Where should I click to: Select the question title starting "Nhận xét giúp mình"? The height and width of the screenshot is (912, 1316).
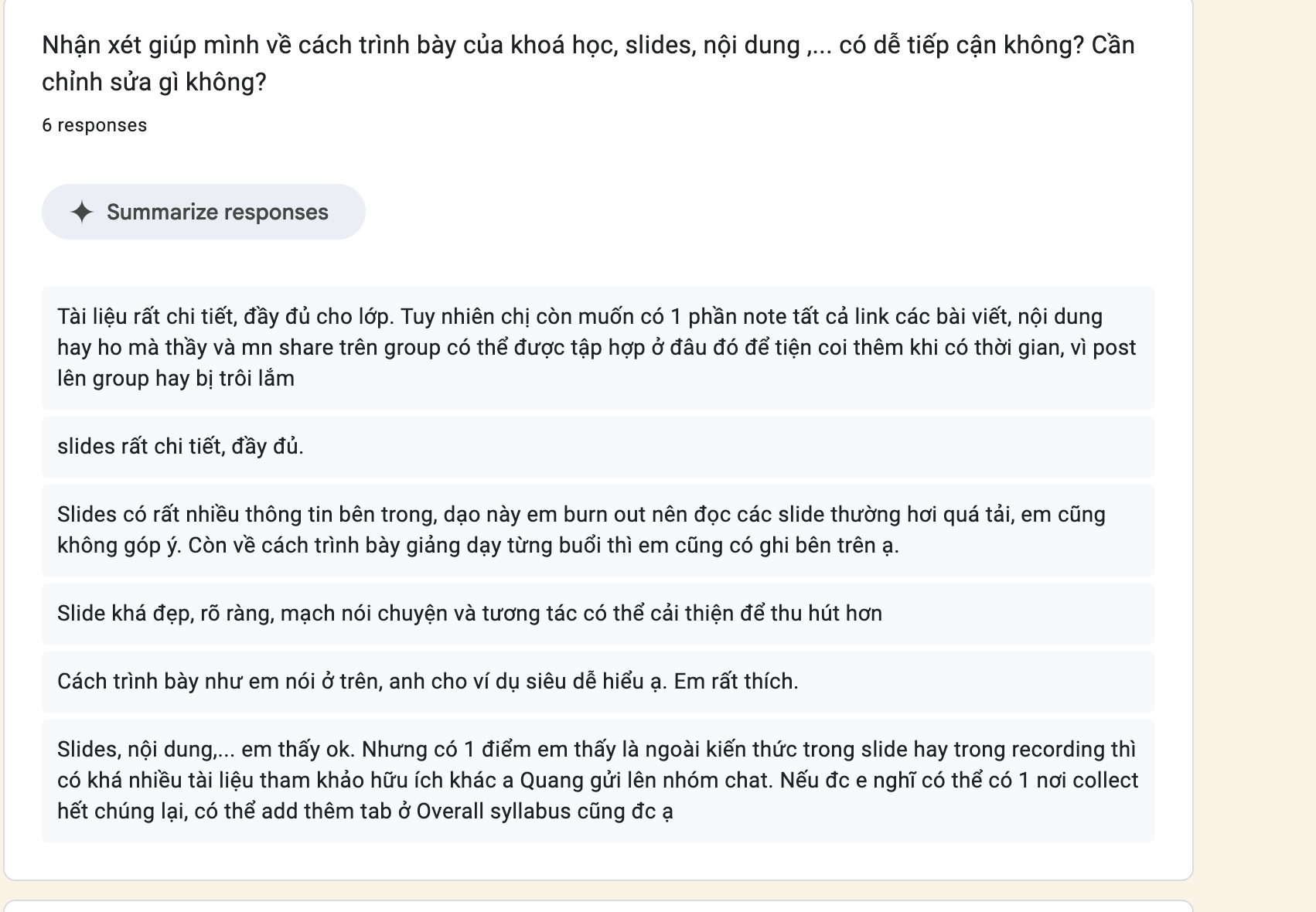(588, 63)
